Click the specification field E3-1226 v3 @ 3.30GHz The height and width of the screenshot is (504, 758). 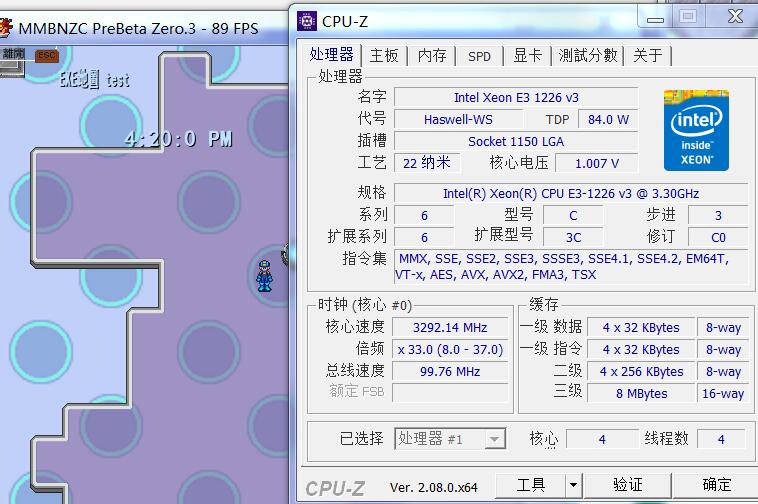coord(571,193)
